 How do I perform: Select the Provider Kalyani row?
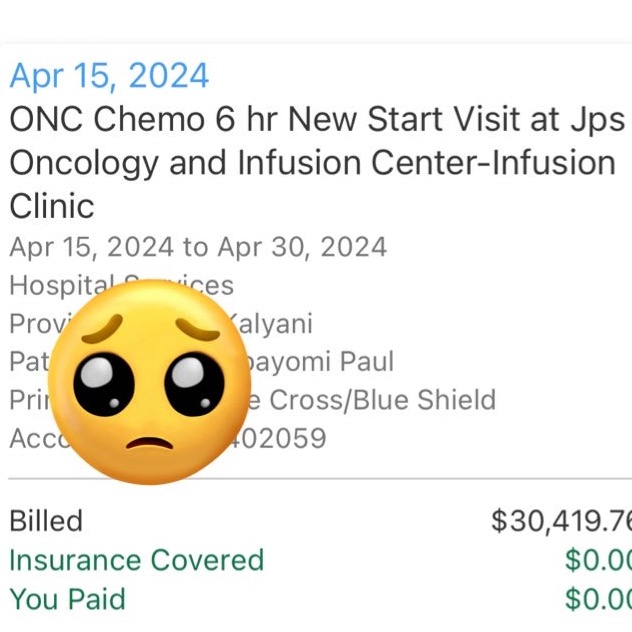(161, 324)
